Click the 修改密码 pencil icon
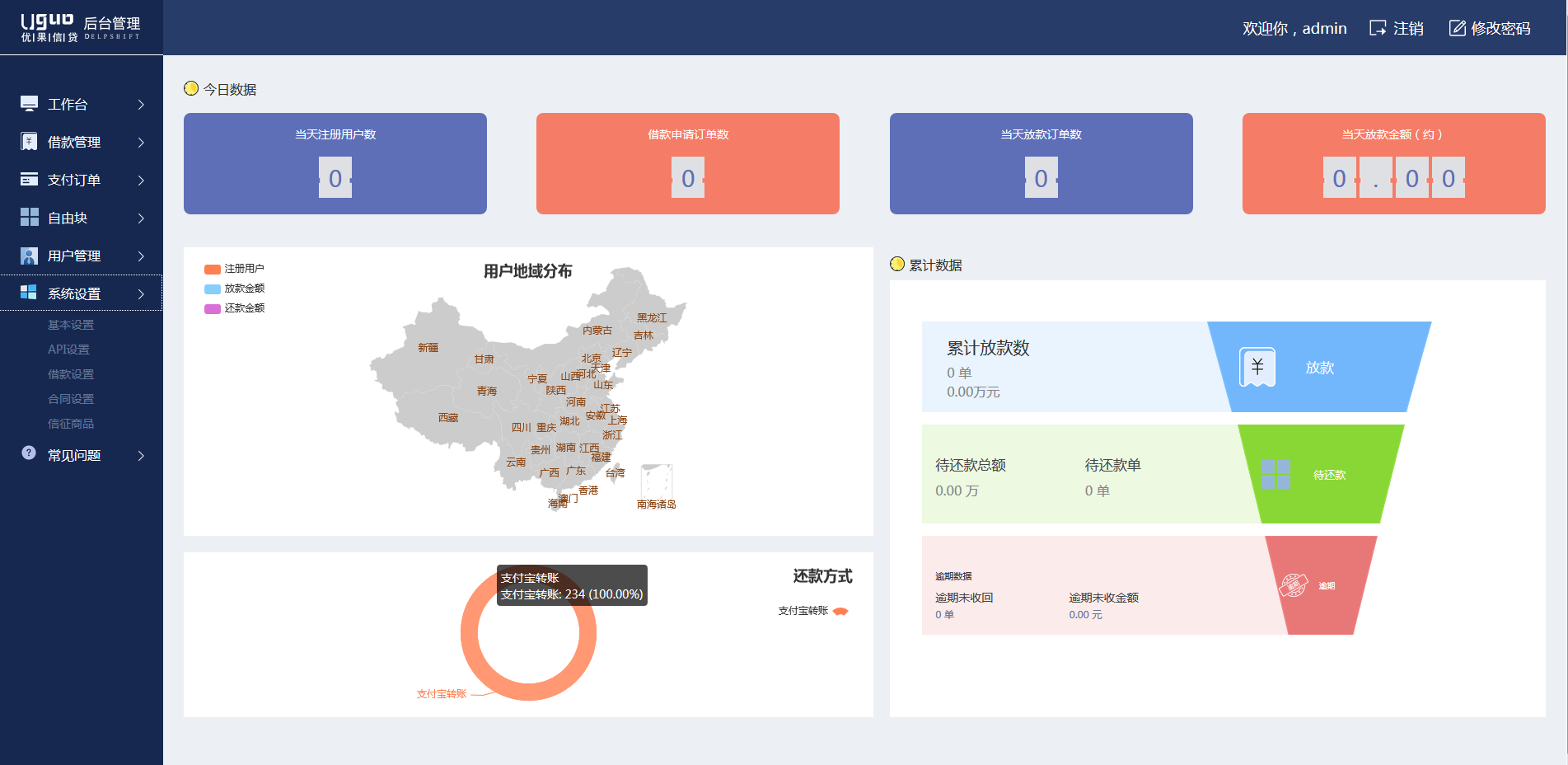This screenshot has width=1568, height=765. point(1457,27)
